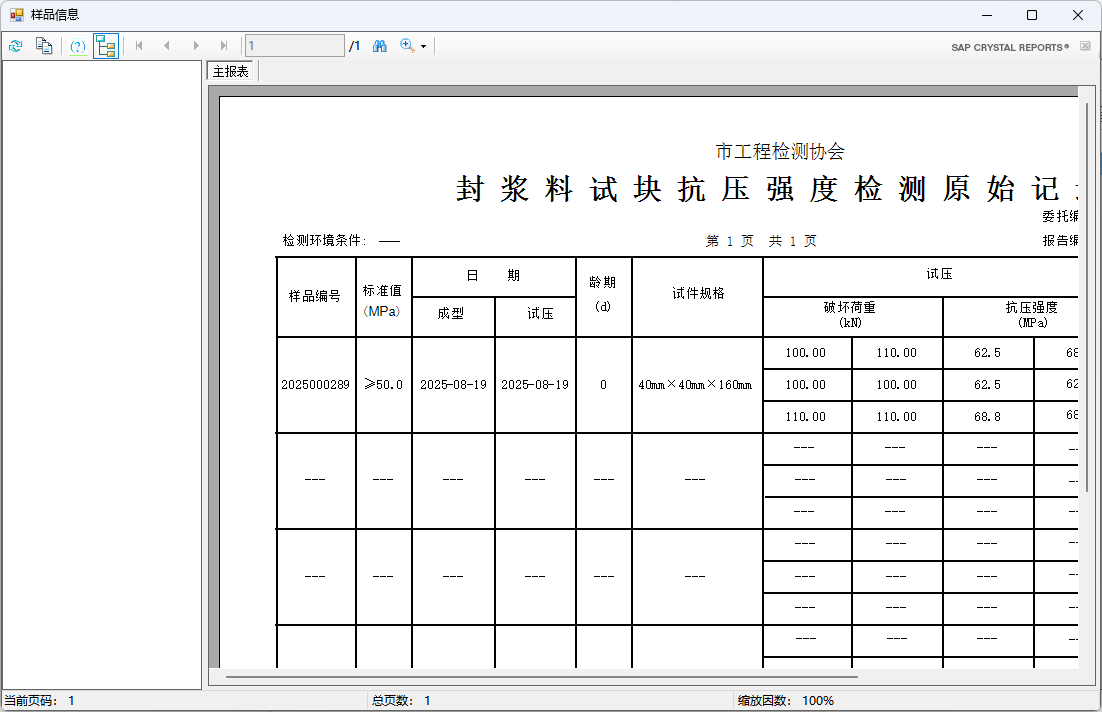Jump to the last page arrow
The height and width of the screenshot is (712, 1102).
224,46
